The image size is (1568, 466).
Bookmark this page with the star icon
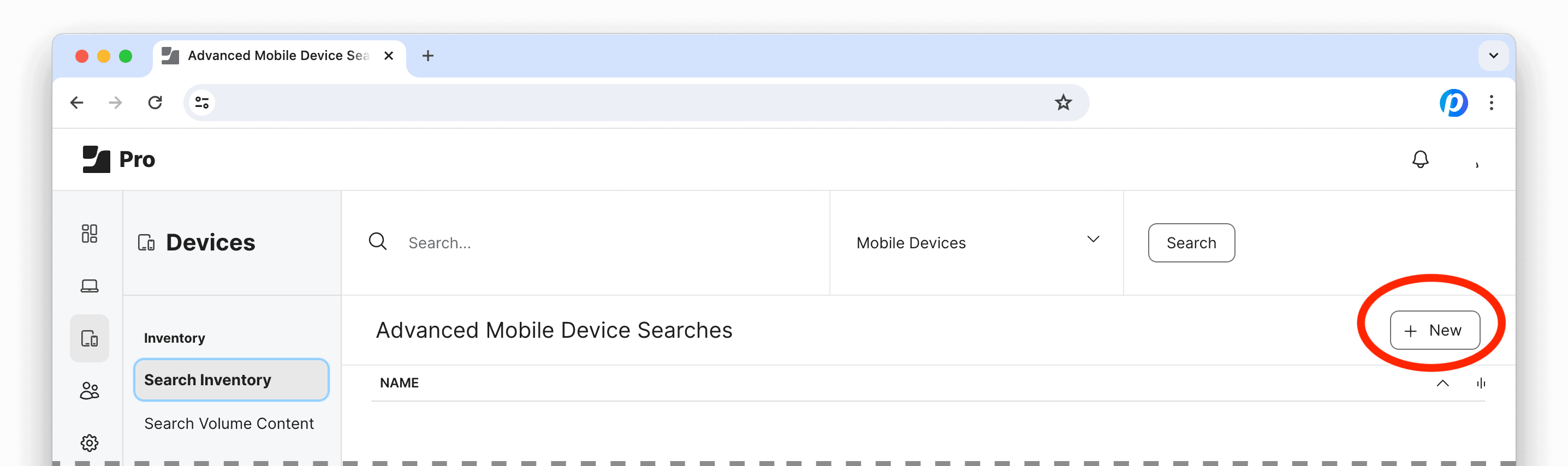[x=1063, y=102]
